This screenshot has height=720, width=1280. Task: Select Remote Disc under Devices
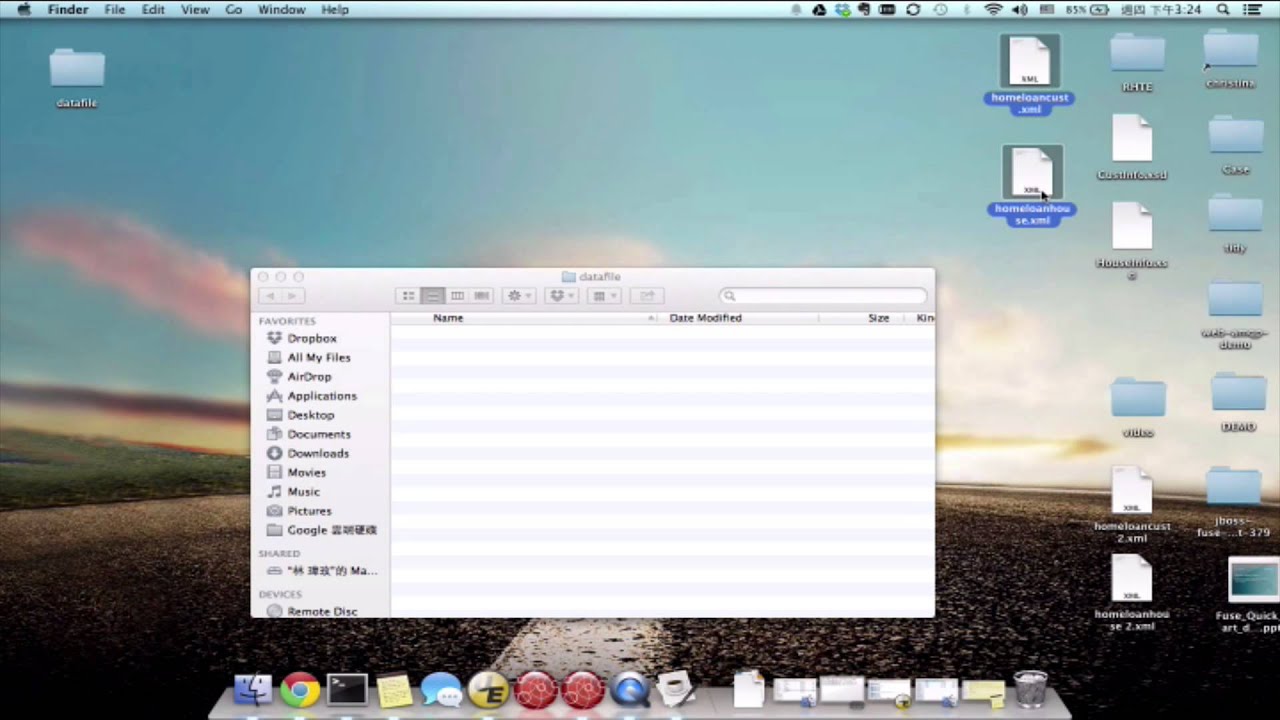pos(321,611)
